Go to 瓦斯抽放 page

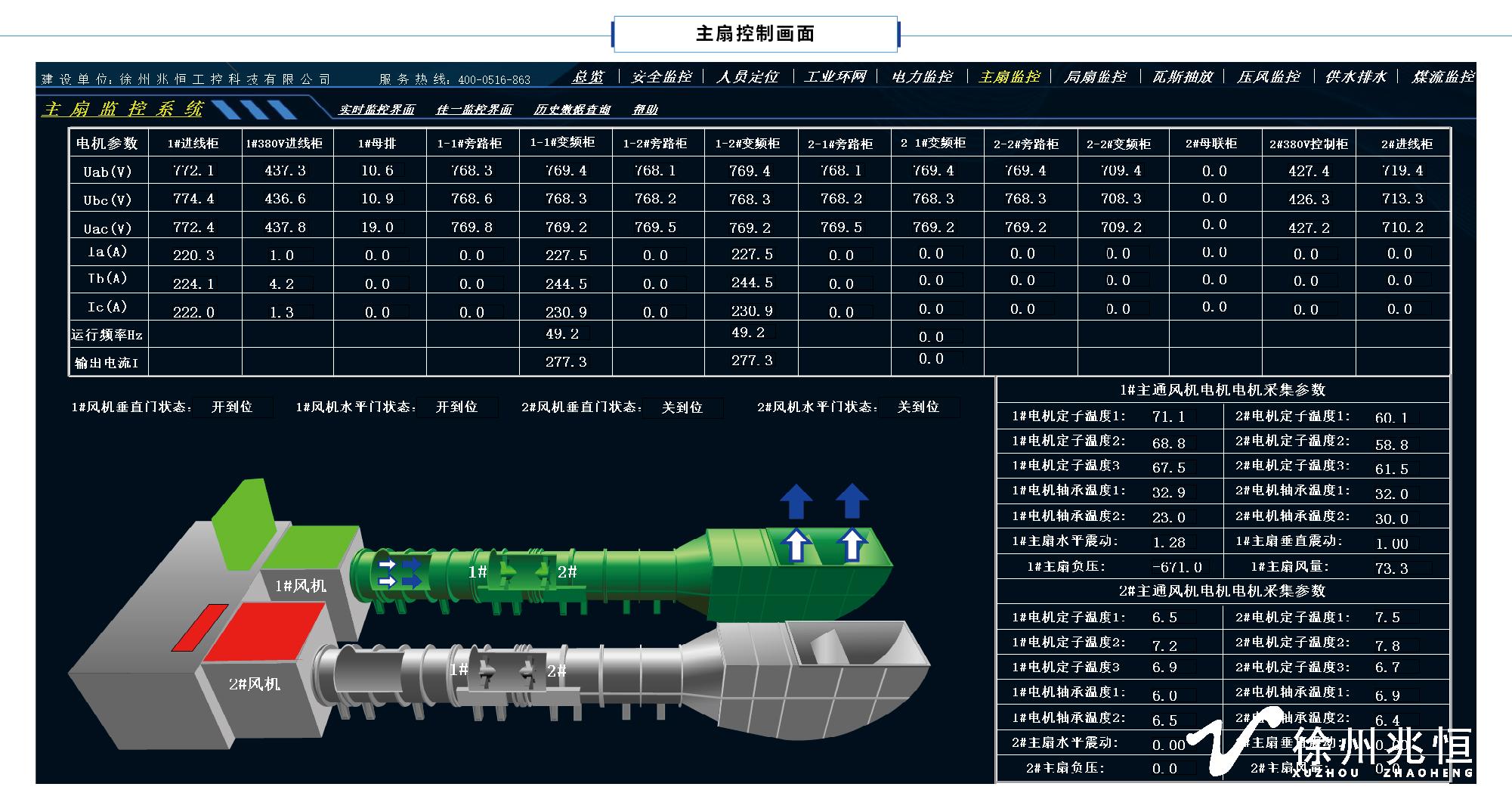[1182, 77]
